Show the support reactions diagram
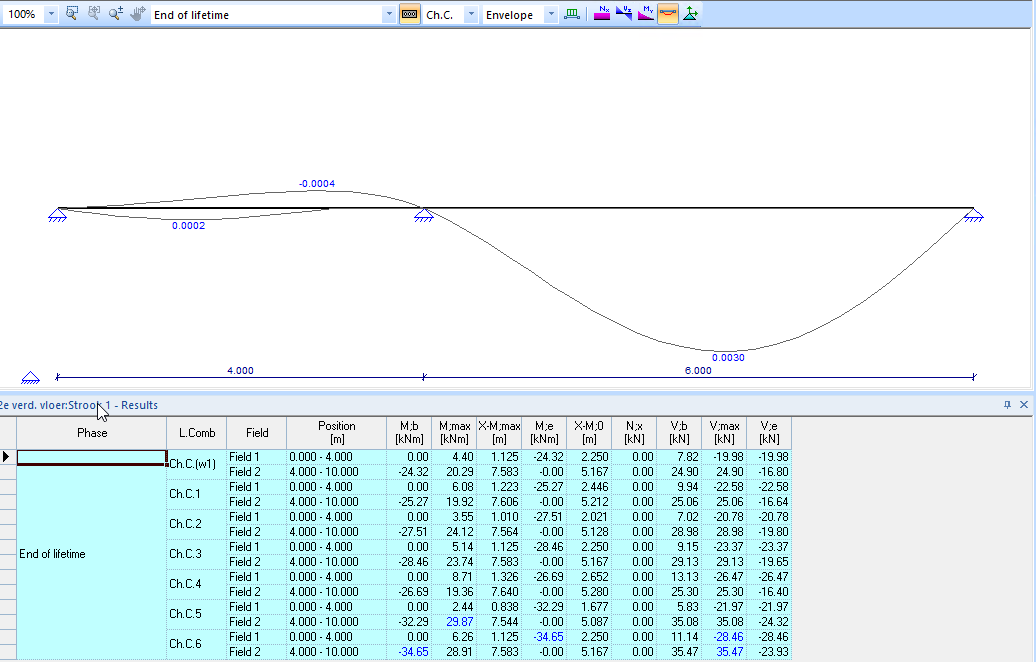 (690, 14)
